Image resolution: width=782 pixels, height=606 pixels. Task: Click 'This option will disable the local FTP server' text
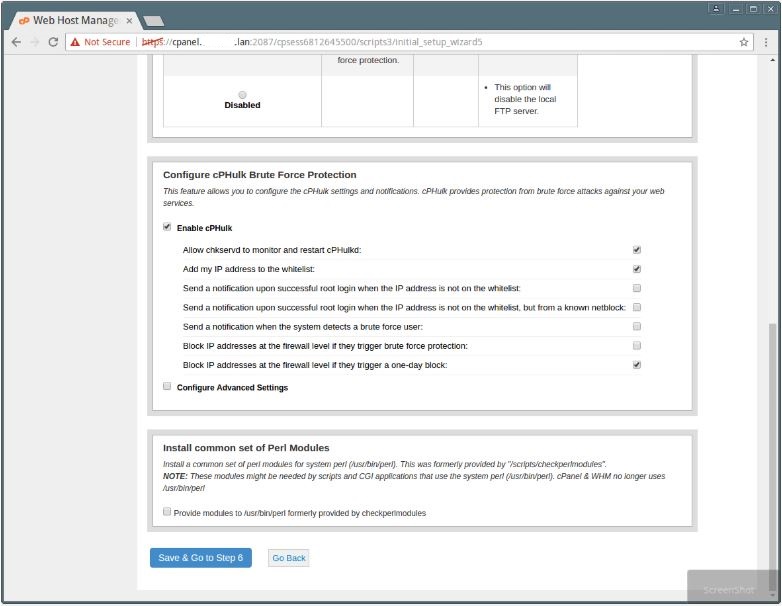click(x=525, y=99)
